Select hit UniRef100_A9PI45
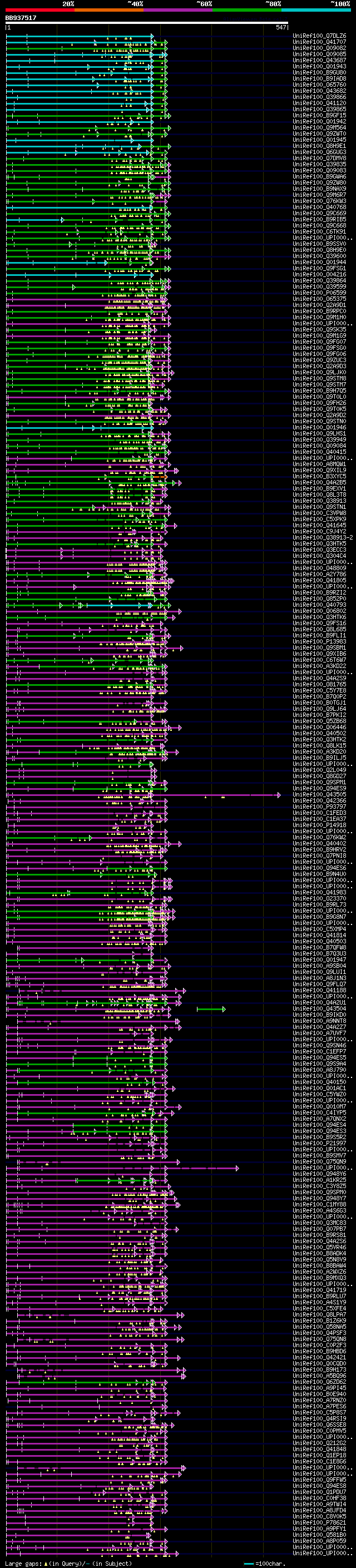 pyautogui.click(x=319, y=1388)
